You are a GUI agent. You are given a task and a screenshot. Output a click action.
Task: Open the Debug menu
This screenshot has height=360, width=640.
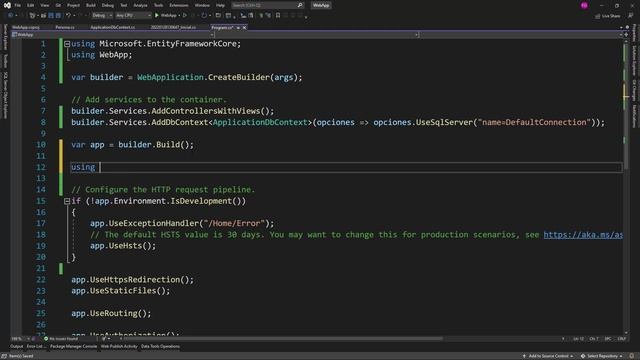point(108,5)
